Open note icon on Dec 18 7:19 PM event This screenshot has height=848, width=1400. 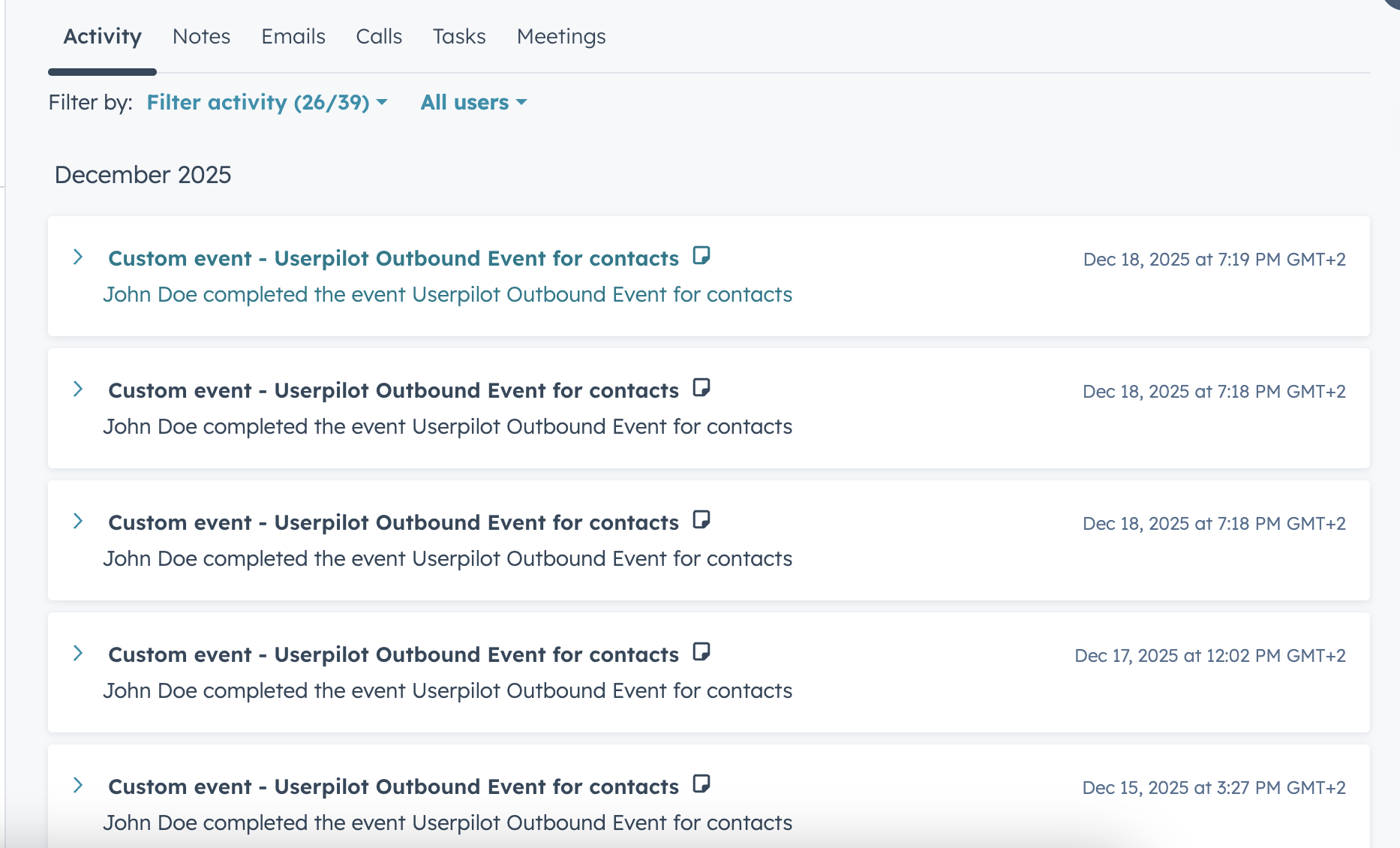pyautogui.click(x=702, y=256)
